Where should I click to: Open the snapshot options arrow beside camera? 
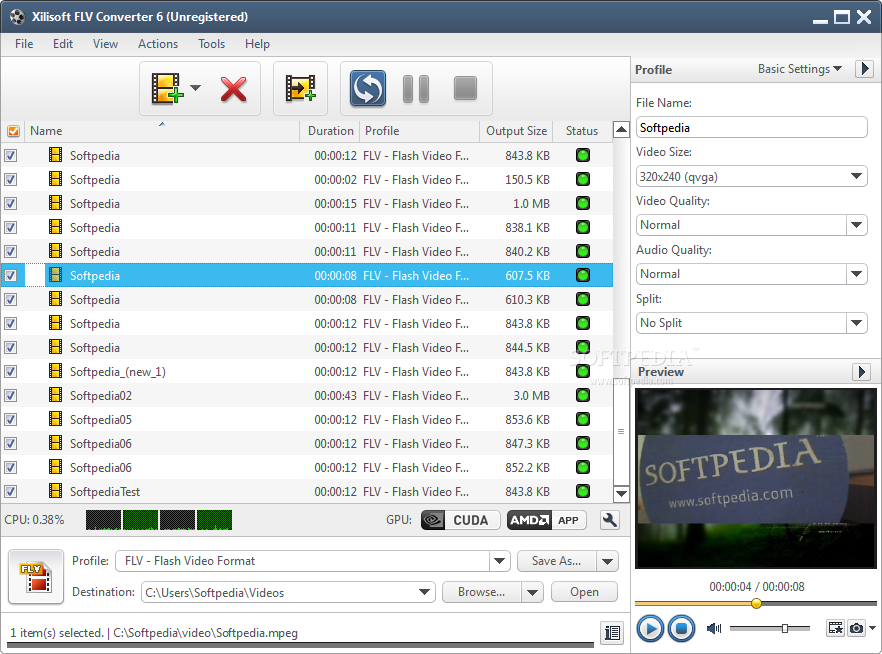click(872, 628)
